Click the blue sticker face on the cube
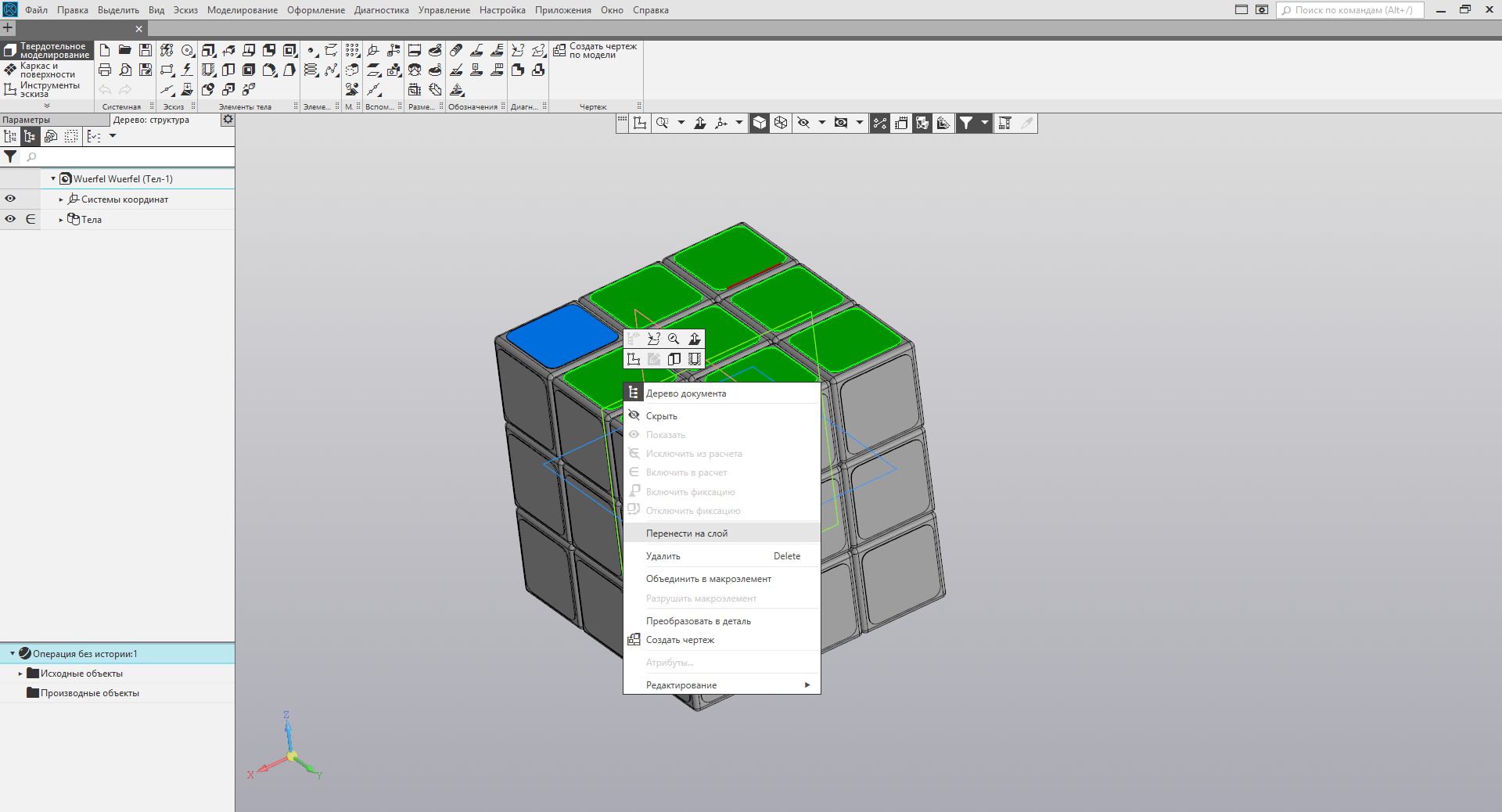 point(562,336)
